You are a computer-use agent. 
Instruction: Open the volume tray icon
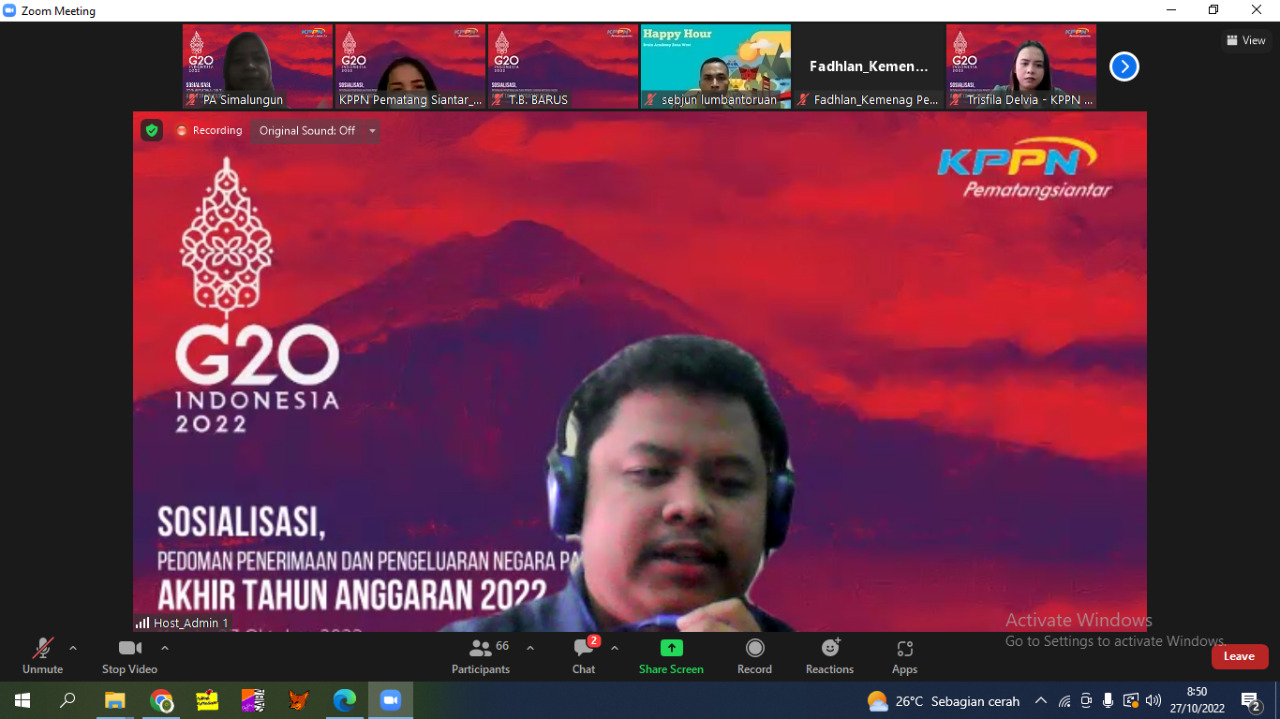point(1153,701)
